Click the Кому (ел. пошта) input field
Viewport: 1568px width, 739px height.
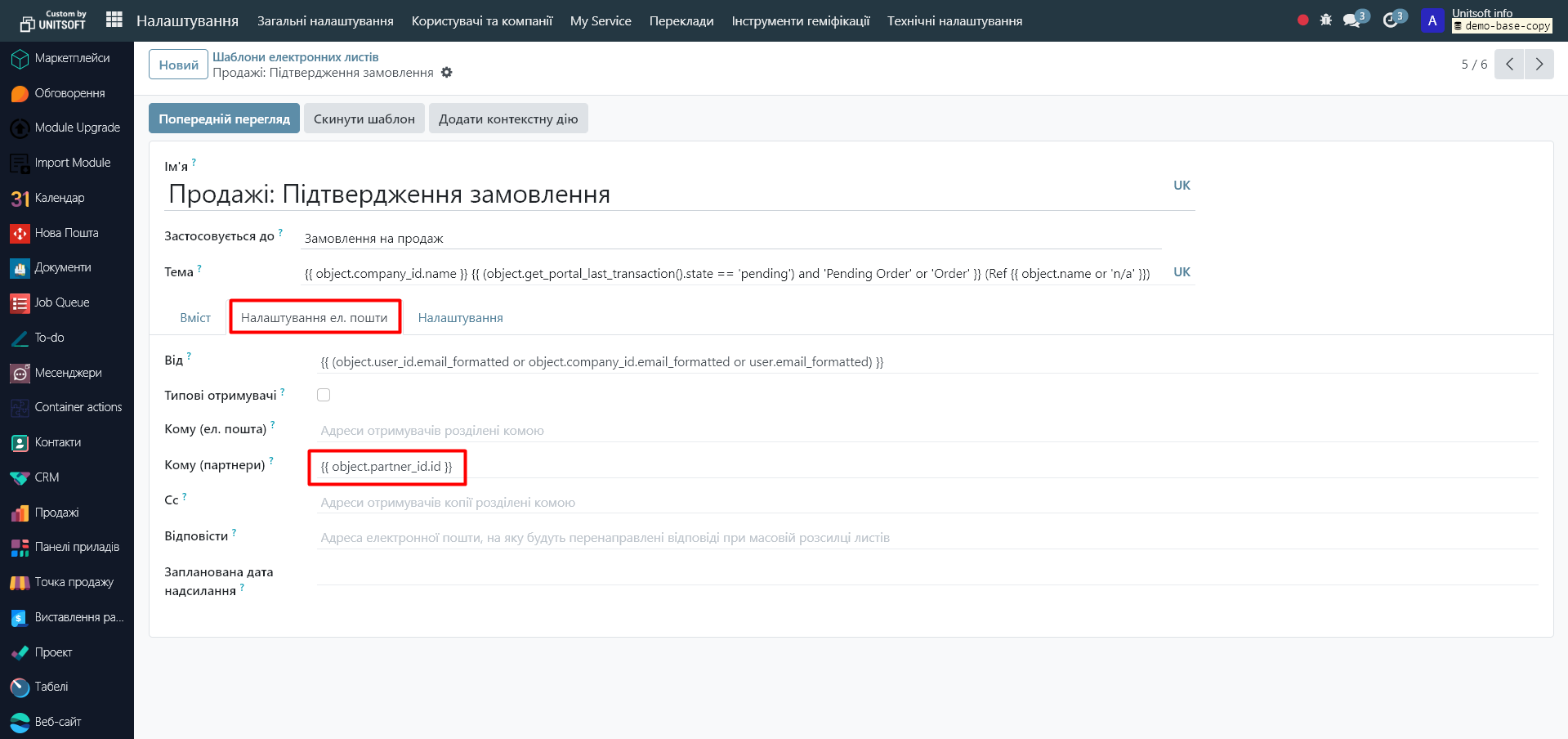(x=927, y=431)
